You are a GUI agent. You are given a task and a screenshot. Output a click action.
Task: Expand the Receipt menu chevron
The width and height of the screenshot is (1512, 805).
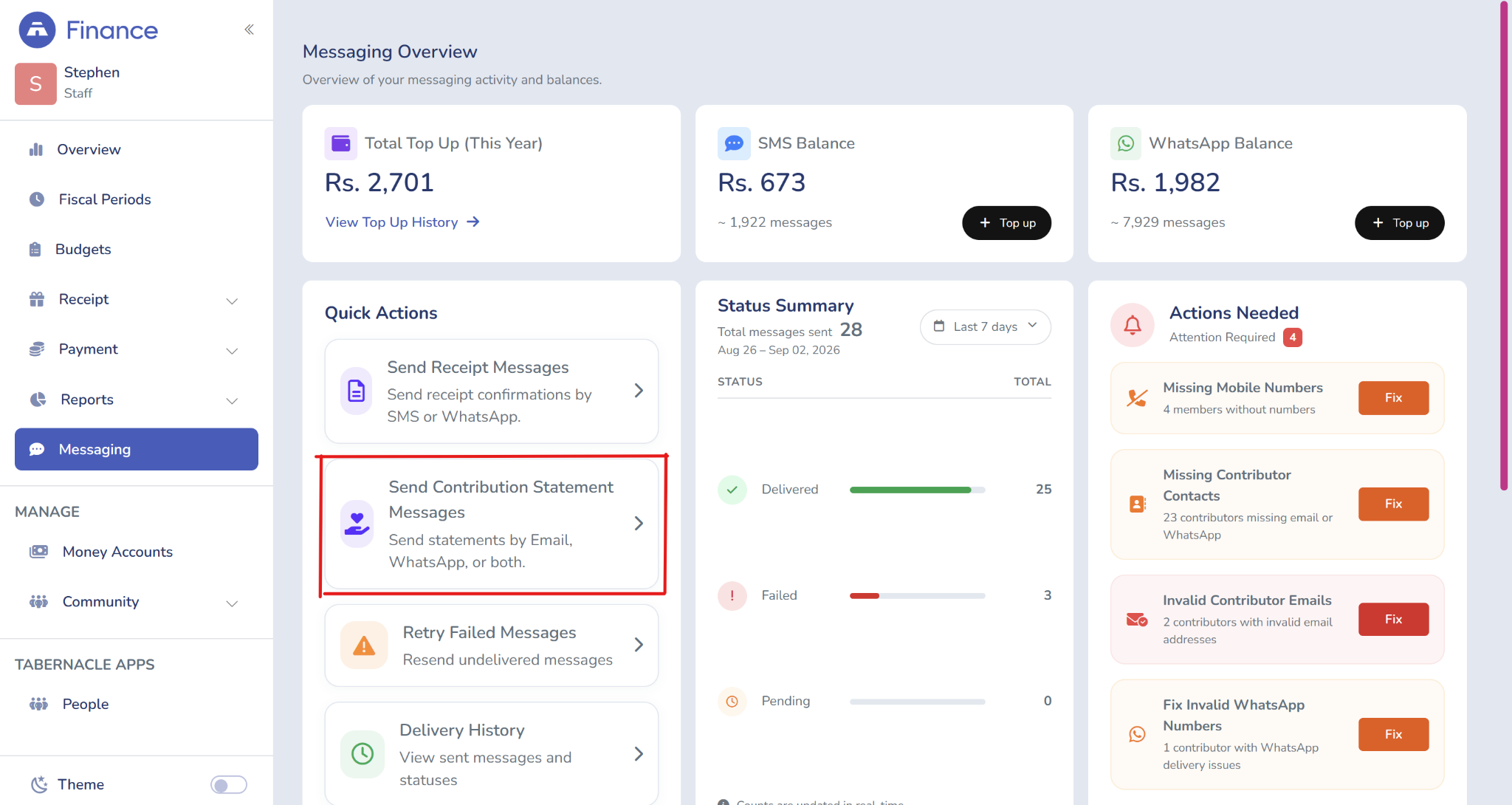pos(232,301)
